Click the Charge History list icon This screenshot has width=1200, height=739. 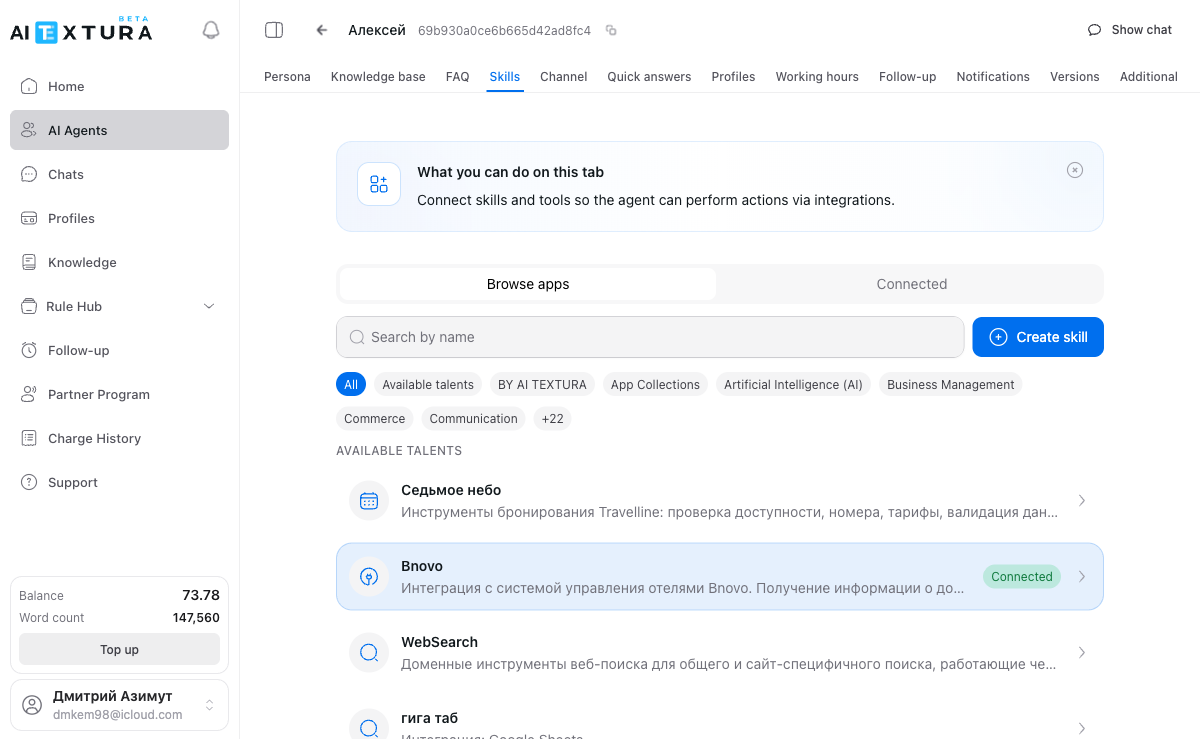[x=30, y=438]
